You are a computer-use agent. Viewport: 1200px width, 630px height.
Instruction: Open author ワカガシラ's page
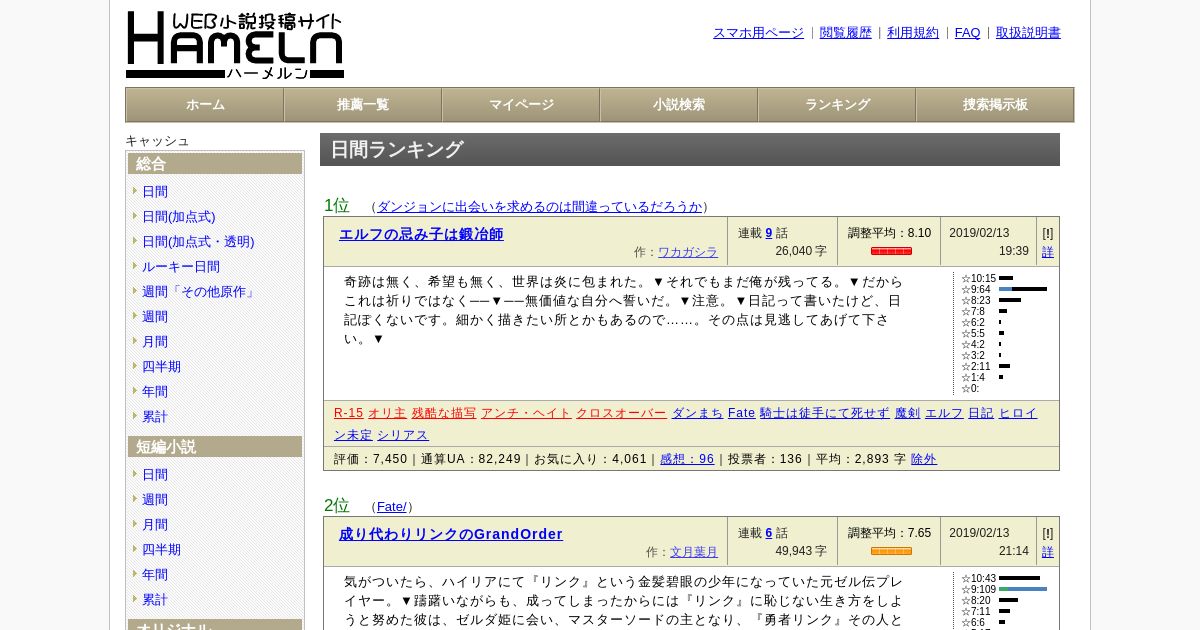688,252
